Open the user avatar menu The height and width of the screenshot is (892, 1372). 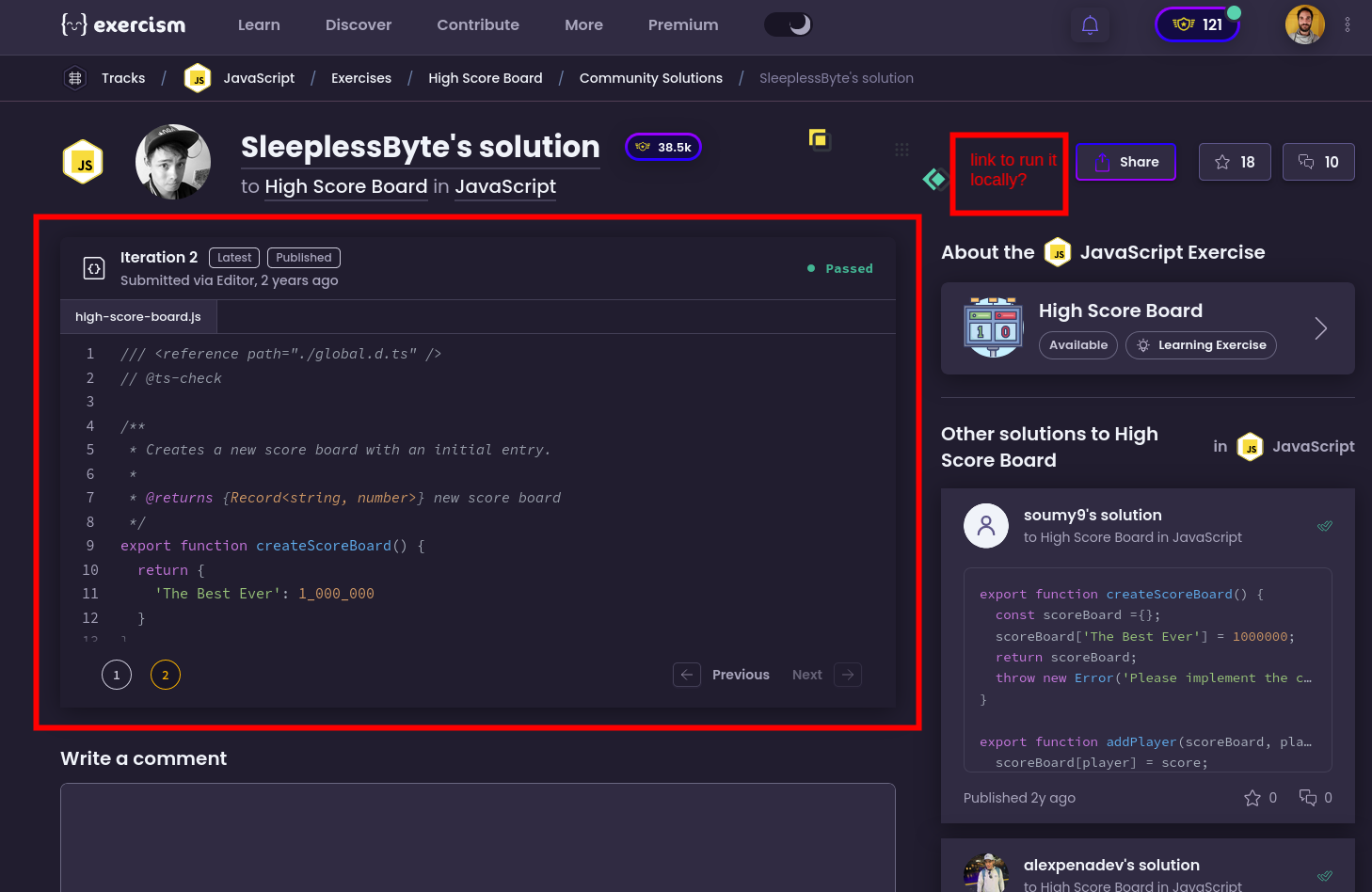1304,24
